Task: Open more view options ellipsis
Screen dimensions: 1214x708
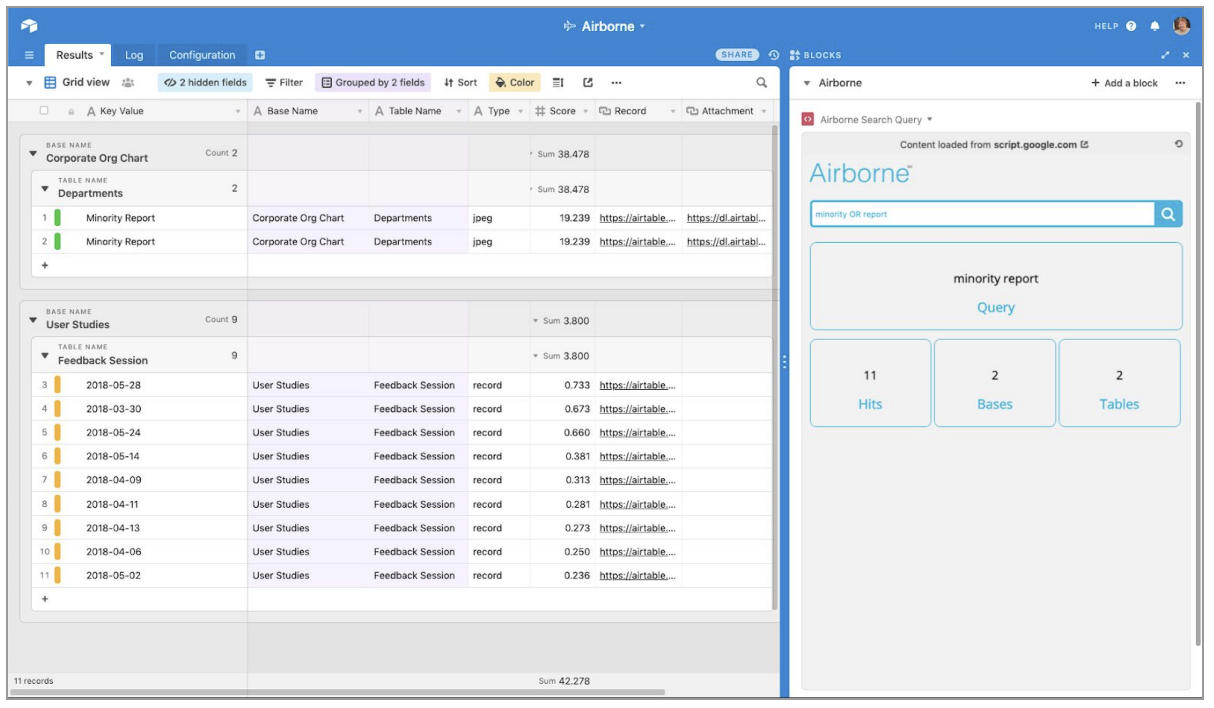Action: point(616,83)
